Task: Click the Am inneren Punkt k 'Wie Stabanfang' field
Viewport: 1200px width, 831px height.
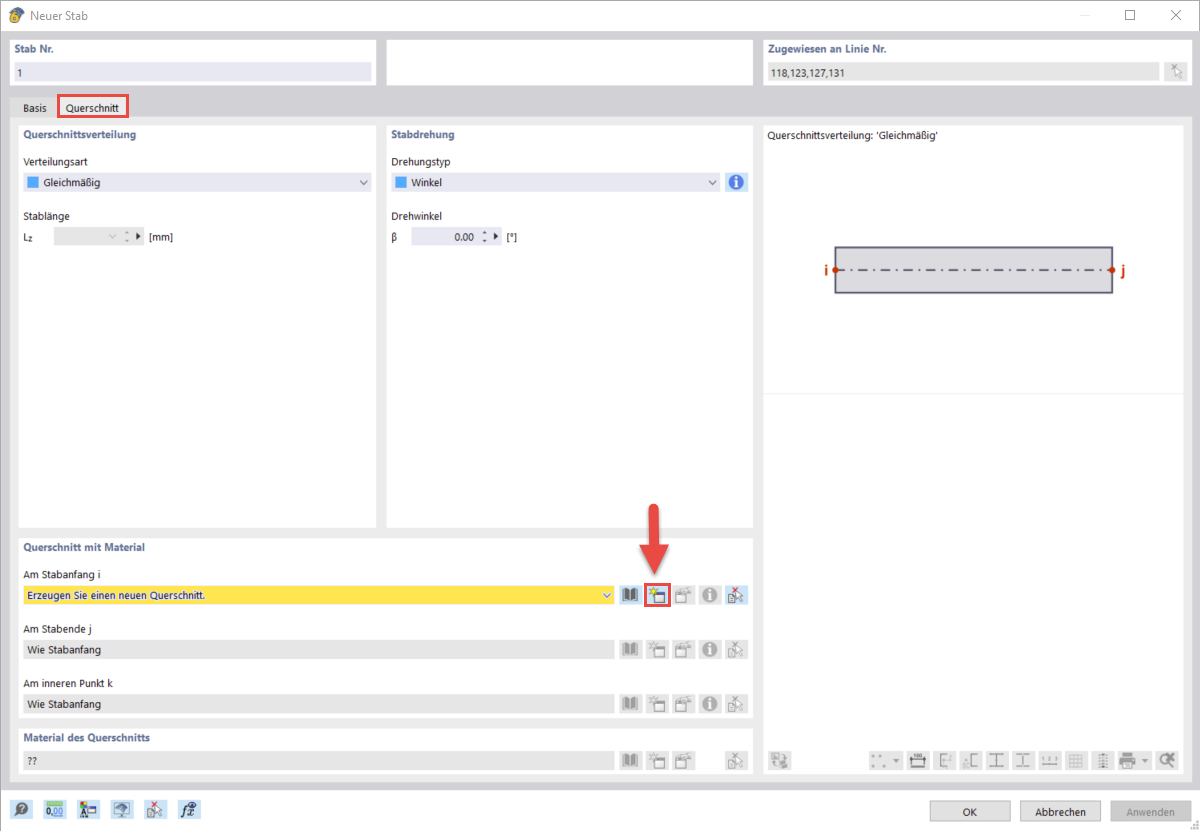Action: pyautogui.click(x=318, y=704)
